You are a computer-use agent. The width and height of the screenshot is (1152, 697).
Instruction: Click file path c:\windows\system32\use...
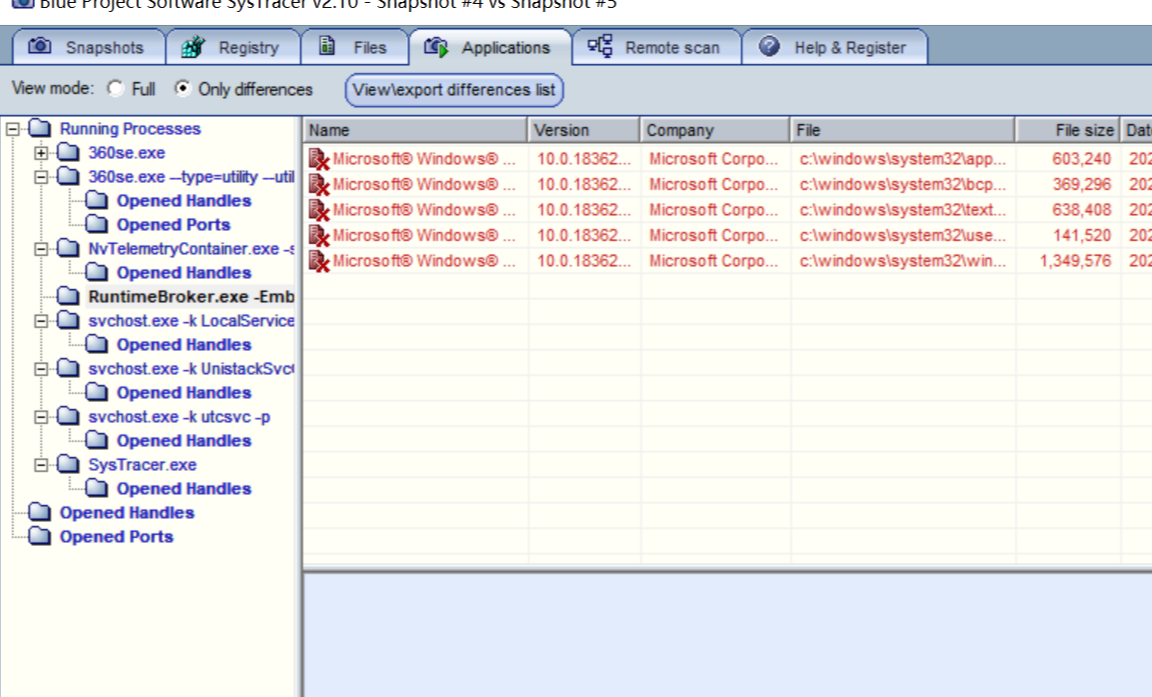[x=902, y=235]
